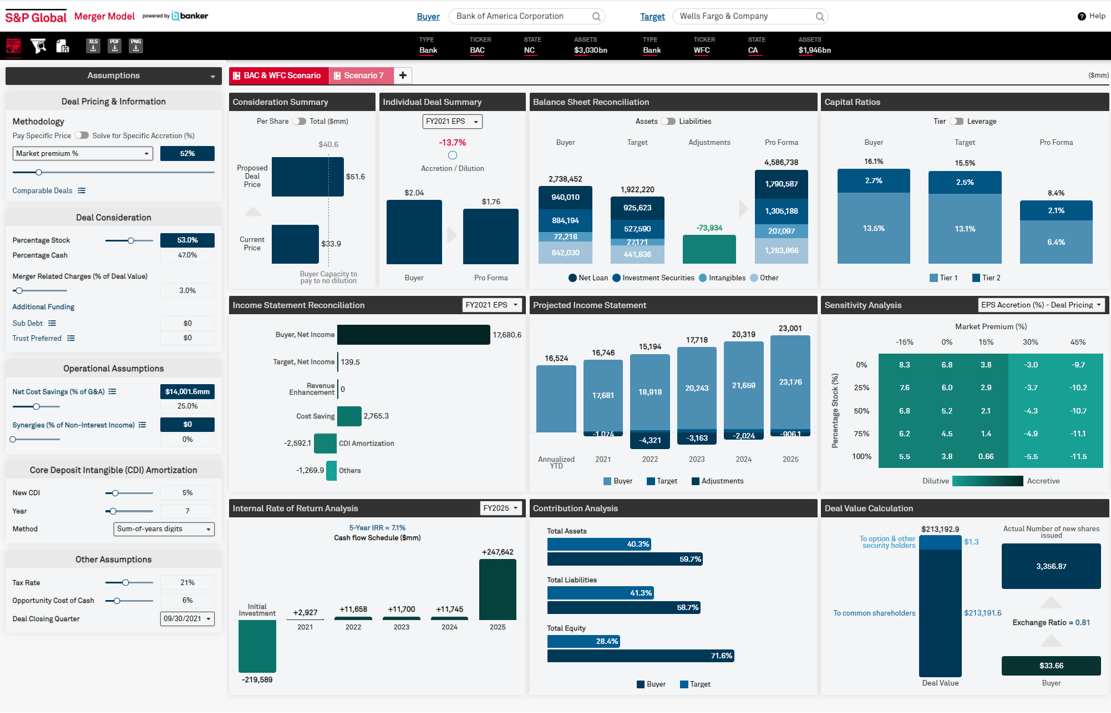Click the Trust Preferred link
Screen dimensions: 1111x713
coord(37,338)
